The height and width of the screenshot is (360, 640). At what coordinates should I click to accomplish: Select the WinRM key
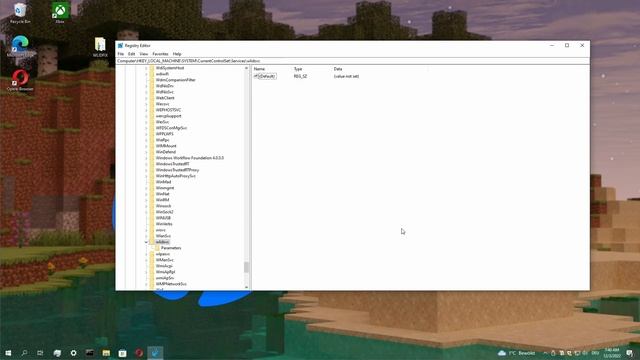162,200
